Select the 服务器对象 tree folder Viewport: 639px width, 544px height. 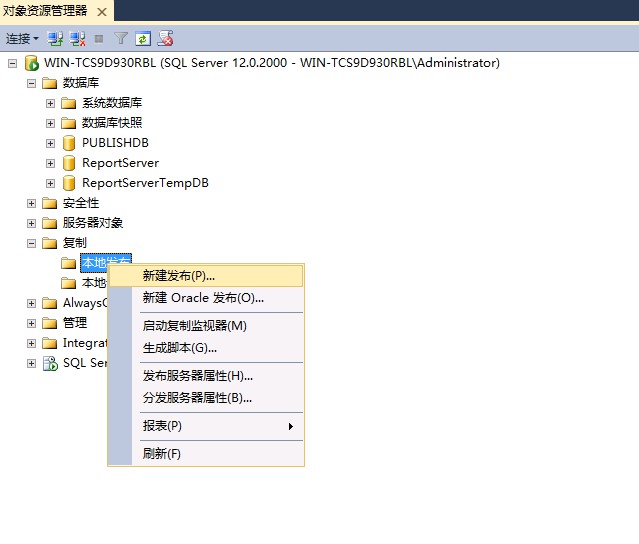(93, 223)
